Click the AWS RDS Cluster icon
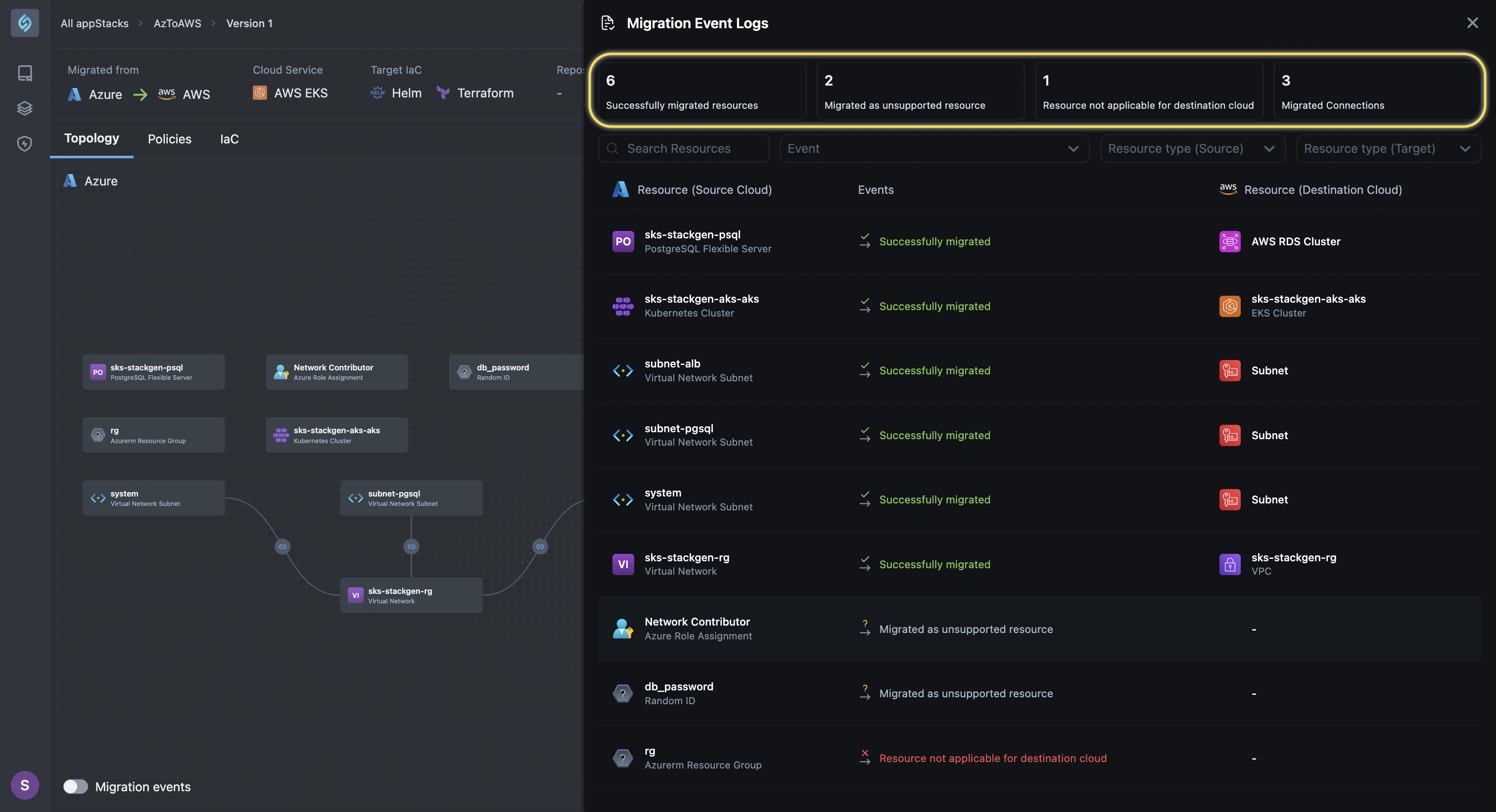This screenshot has height=812, width=1496. point(1230,241)
